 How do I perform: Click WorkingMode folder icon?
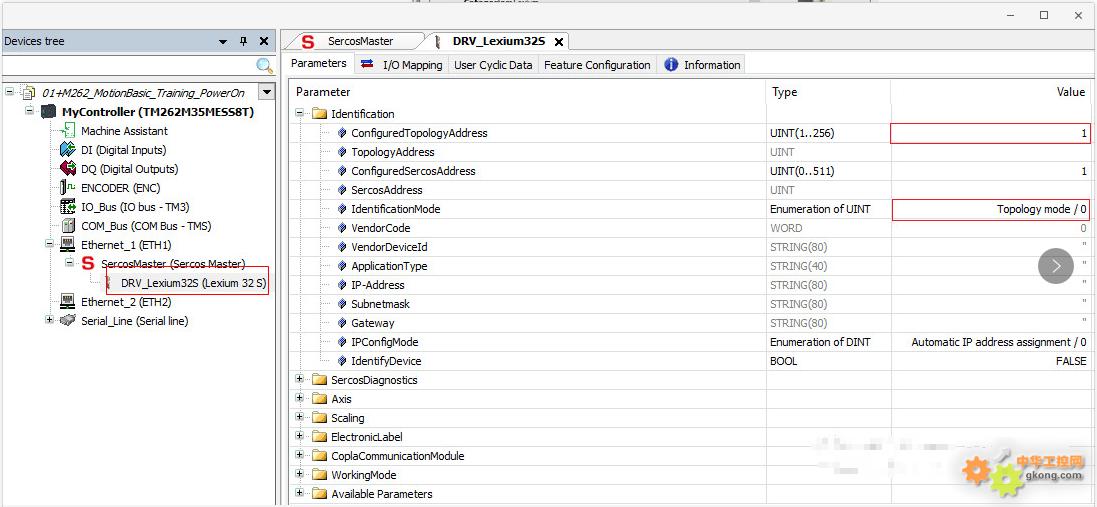point(320,476)
